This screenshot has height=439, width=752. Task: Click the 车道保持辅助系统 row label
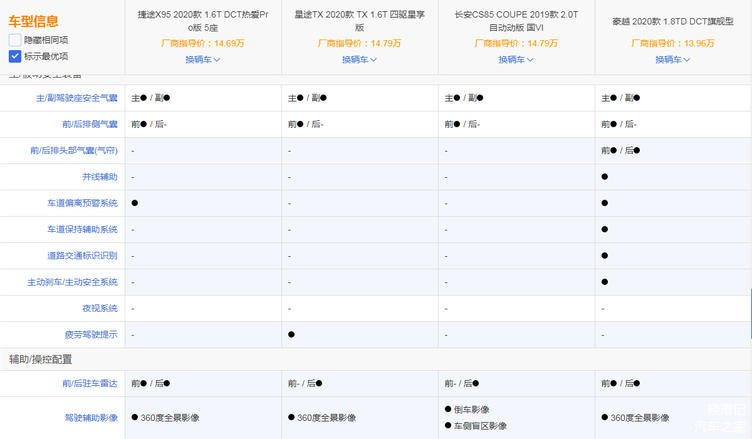[x=82, y=229]
